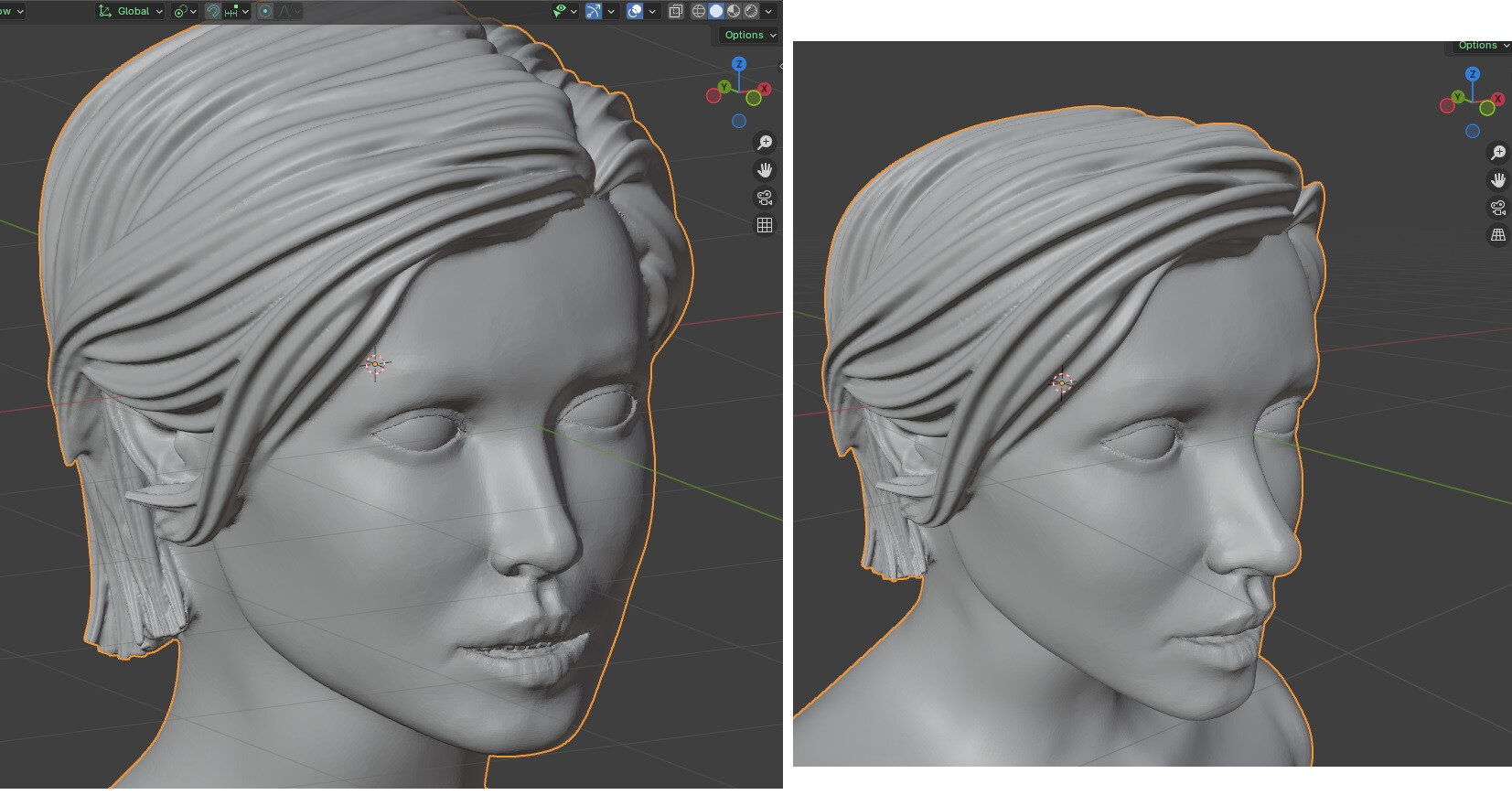The height and width of the screenshot is (795, 1512).
Task: Open the snapping options dropdown
Action: [236, 11]
